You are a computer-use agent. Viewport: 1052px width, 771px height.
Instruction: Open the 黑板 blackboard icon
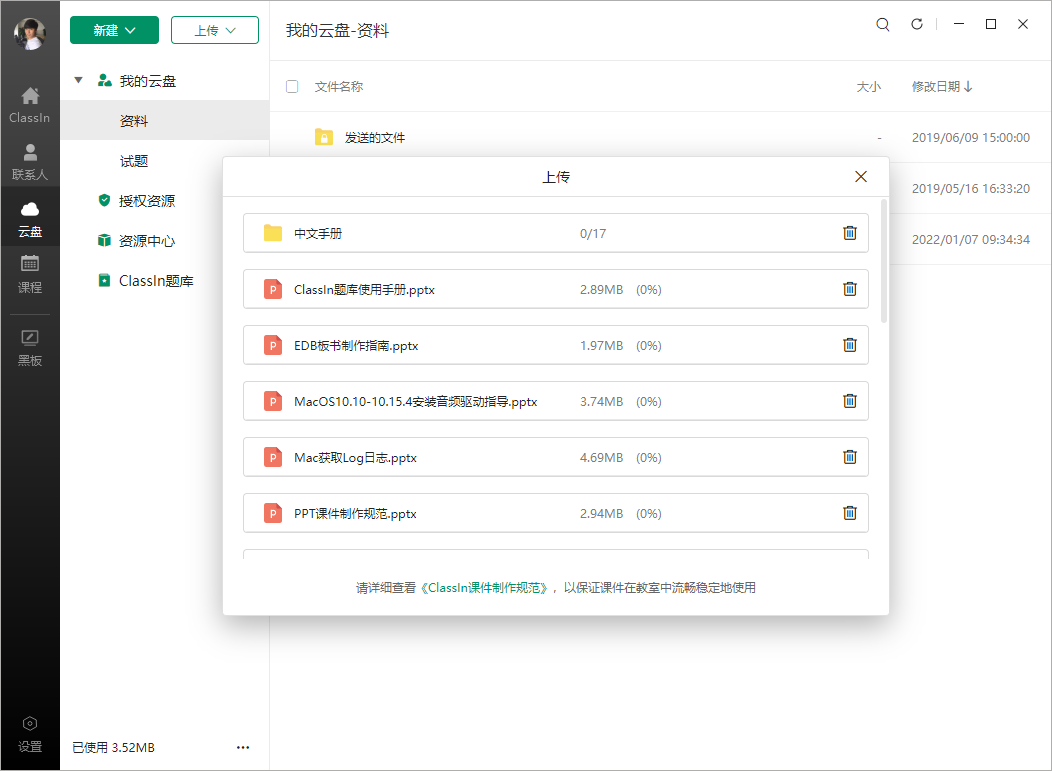tap(30, 348)
